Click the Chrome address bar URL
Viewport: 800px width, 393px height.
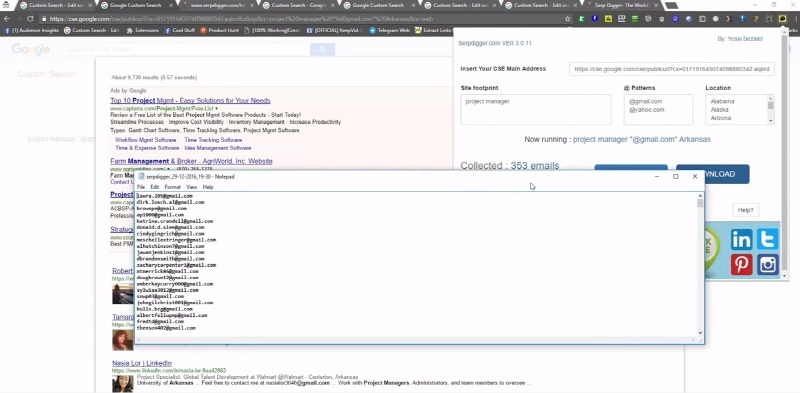click(241, 19)
